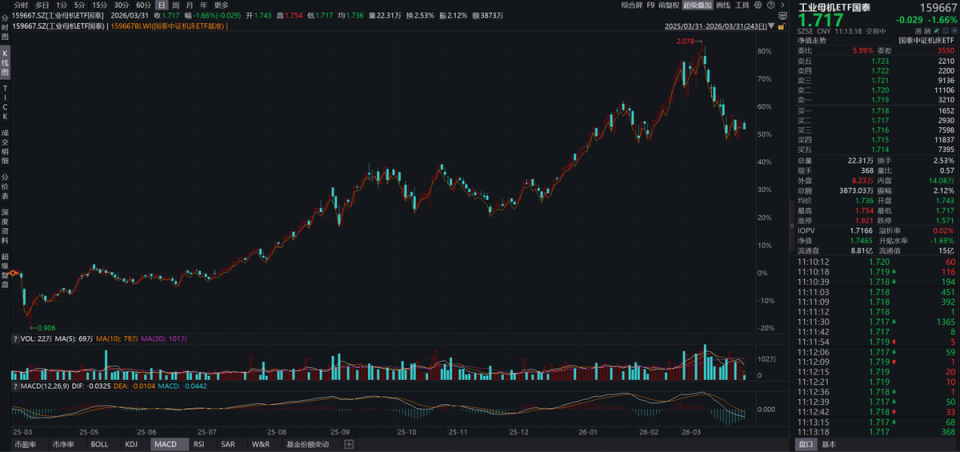Image resolution: width=960 pixels, height=452 pixels.
Task: Select the K线图 tab in left sidebar
Action: 5,63
